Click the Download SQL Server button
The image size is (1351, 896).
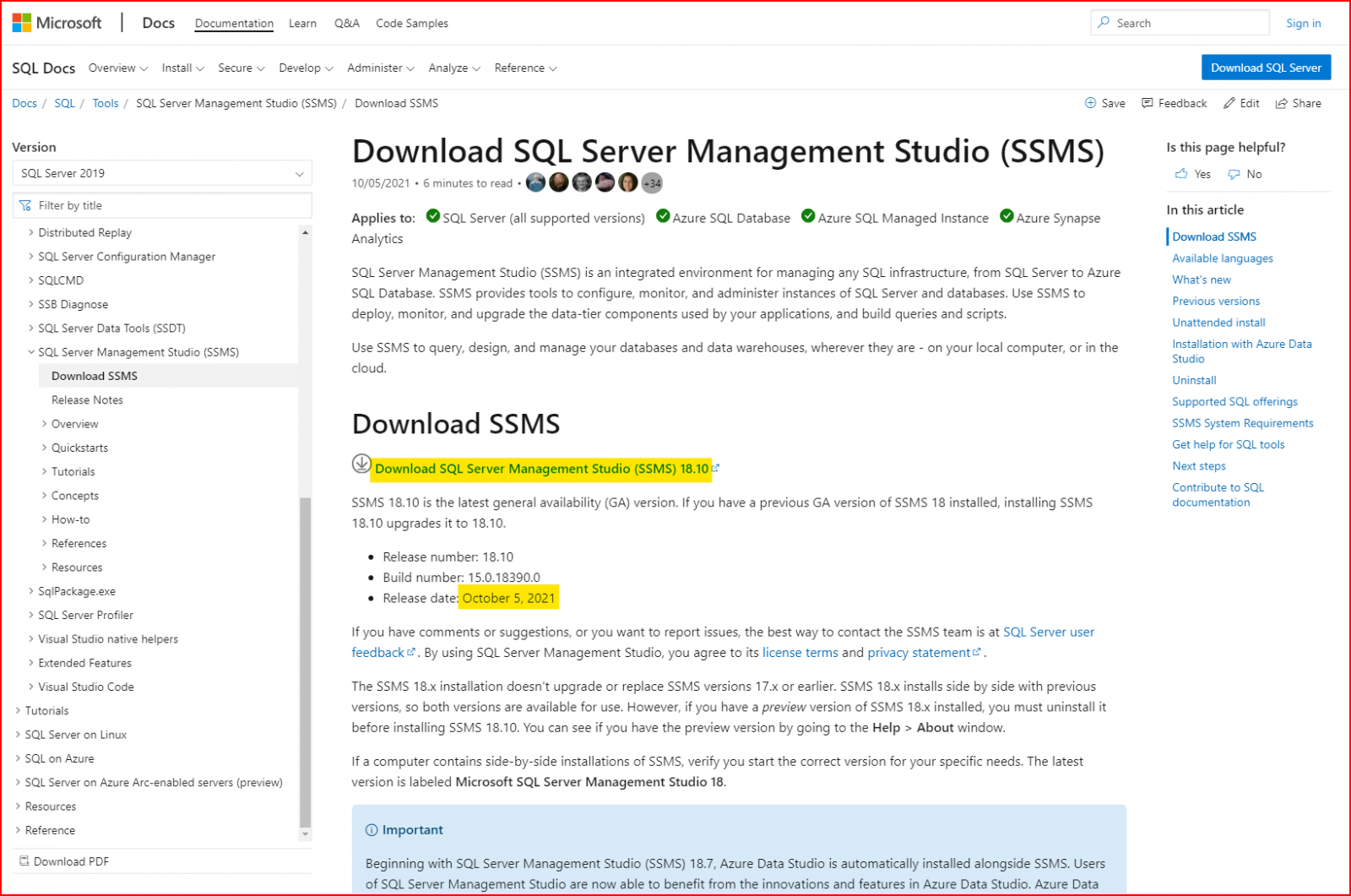click(1266, 68)
